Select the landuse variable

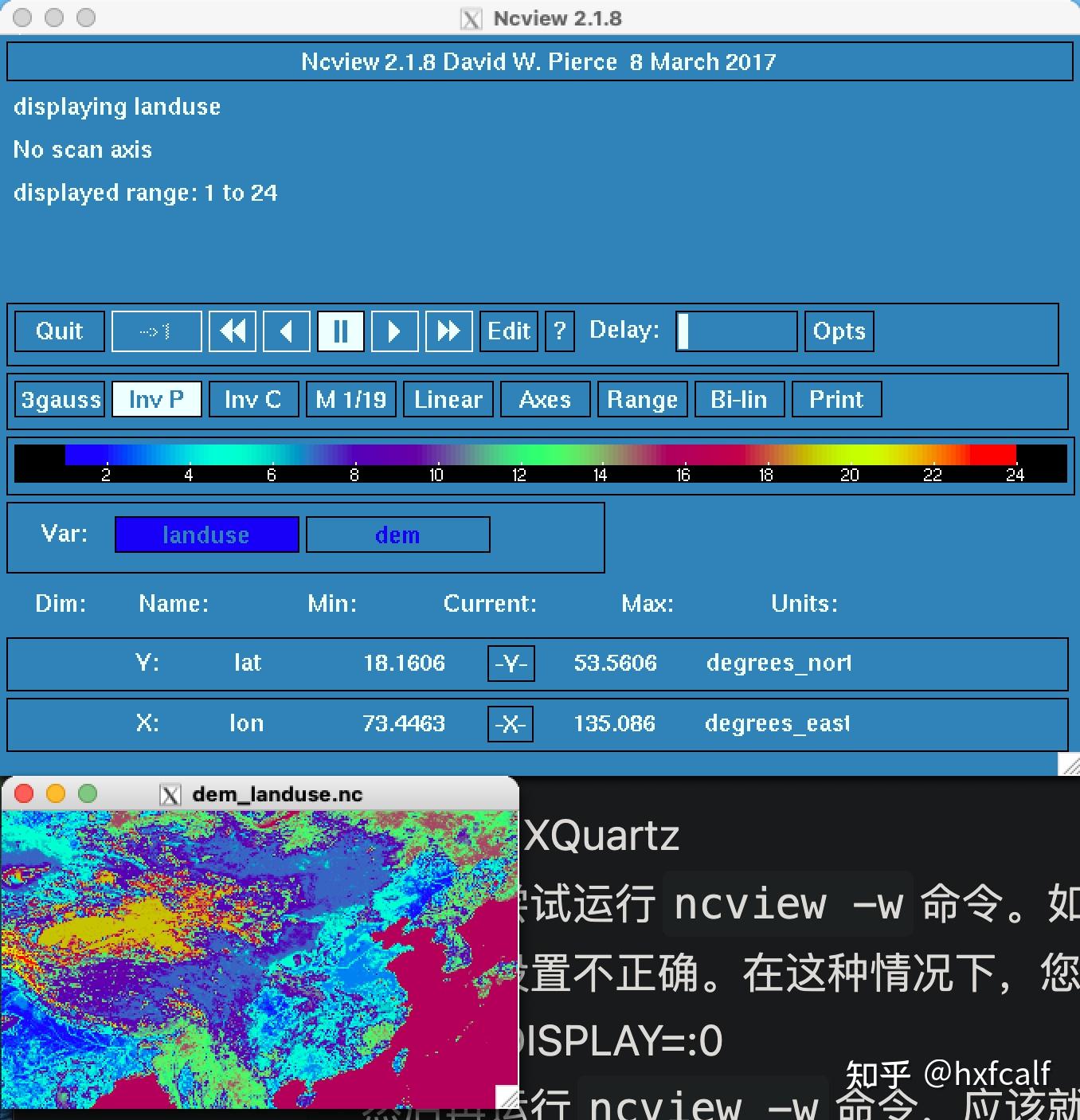tap(207, 535)
